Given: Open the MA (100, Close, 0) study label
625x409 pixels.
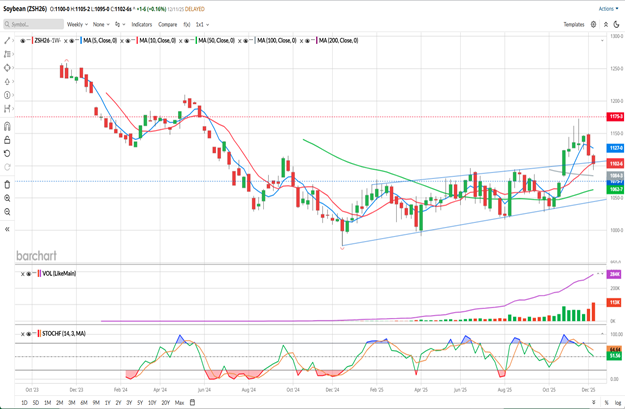Looking at the screenshot, I should pos(277,41).
